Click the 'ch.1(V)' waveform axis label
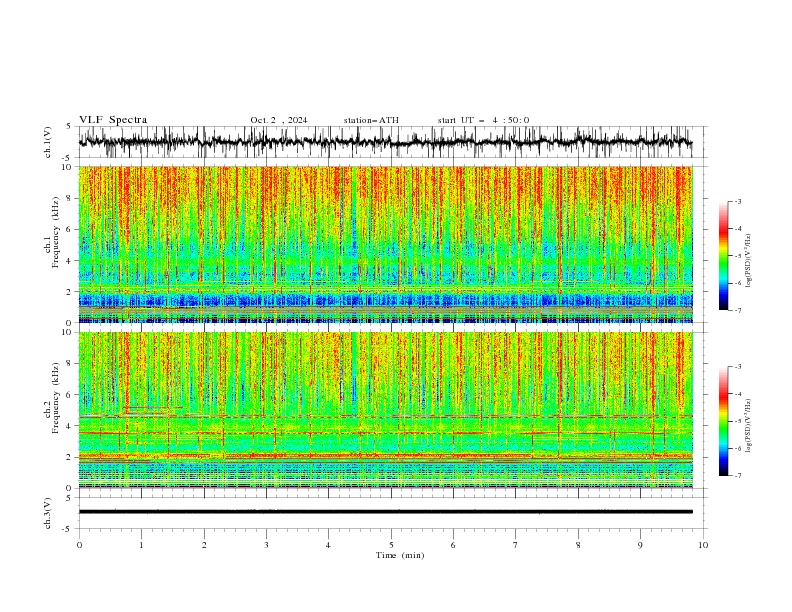792x612 pixels. pyautogui.click(x=48, y=142)
